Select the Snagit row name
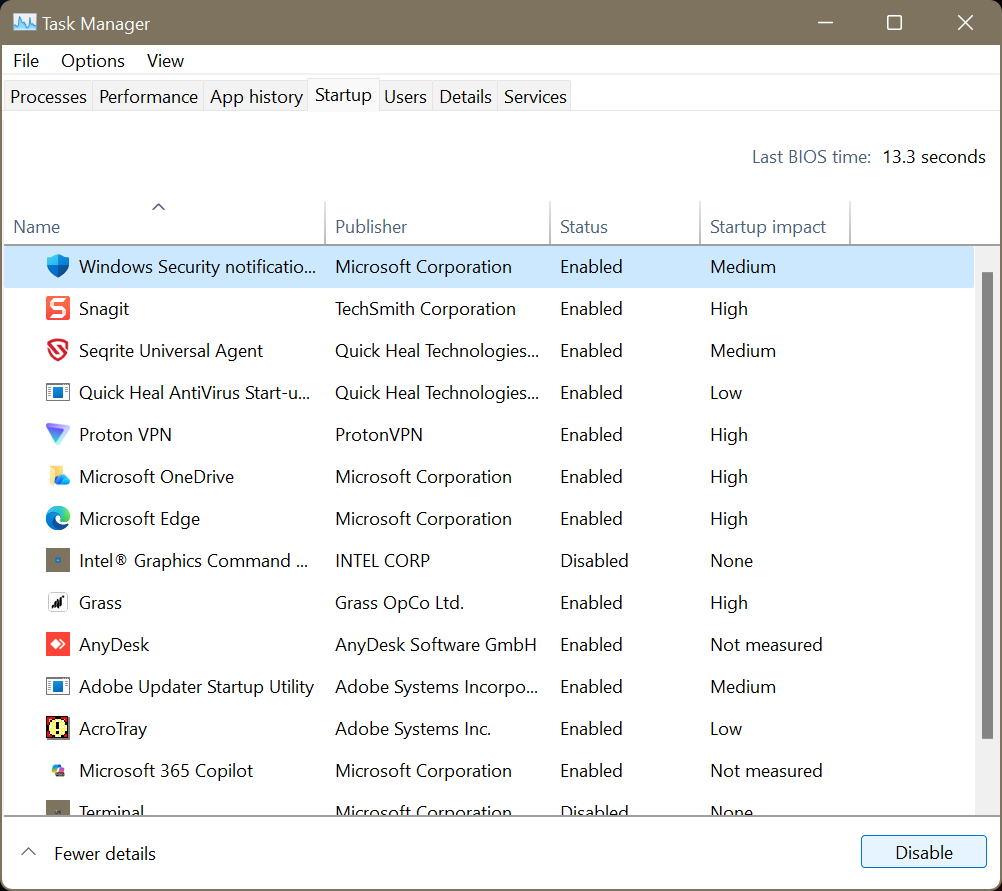Viewport: 1002px width, 891px height. [104, 309]
